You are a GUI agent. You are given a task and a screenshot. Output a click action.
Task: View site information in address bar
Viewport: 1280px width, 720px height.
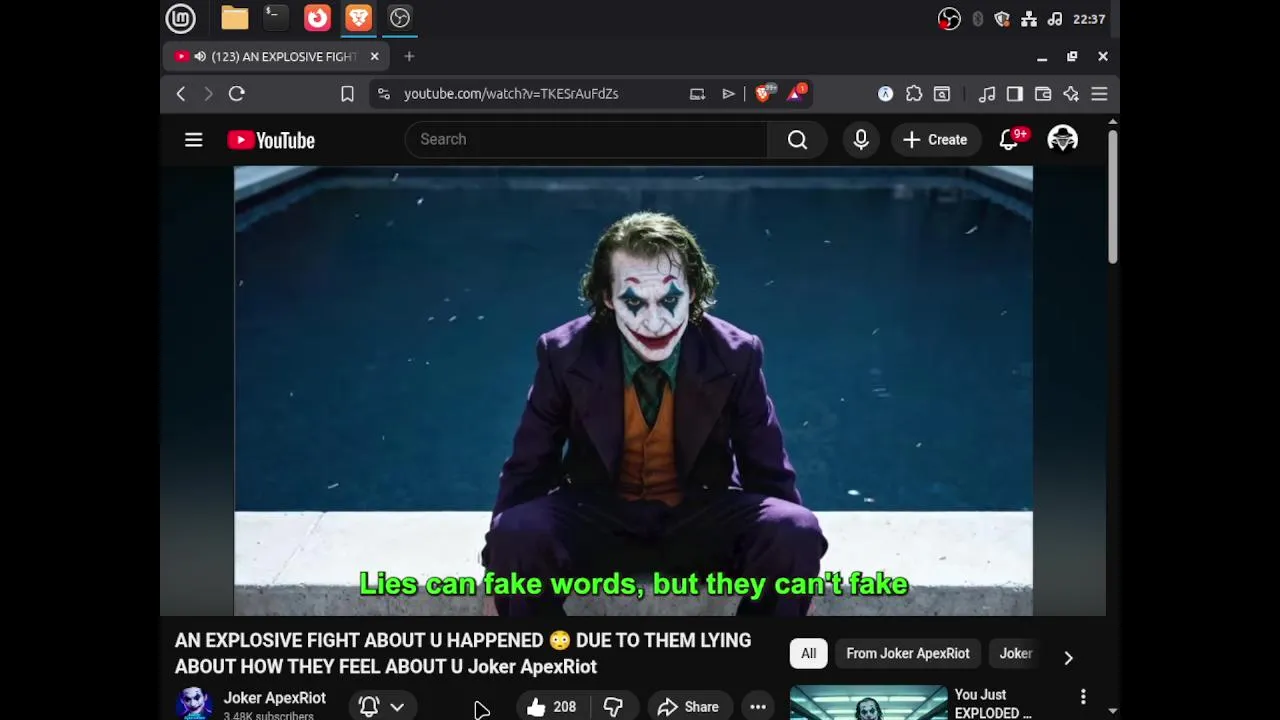383,94
